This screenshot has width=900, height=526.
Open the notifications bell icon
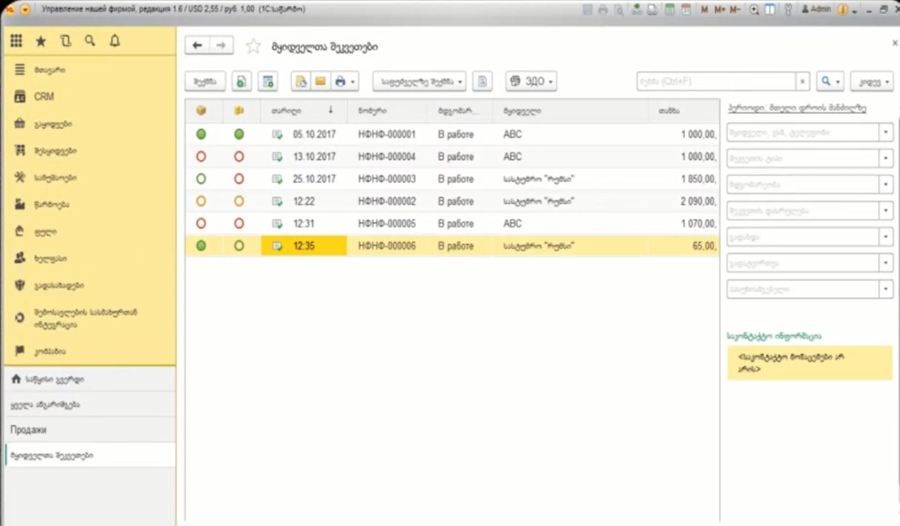115,41
